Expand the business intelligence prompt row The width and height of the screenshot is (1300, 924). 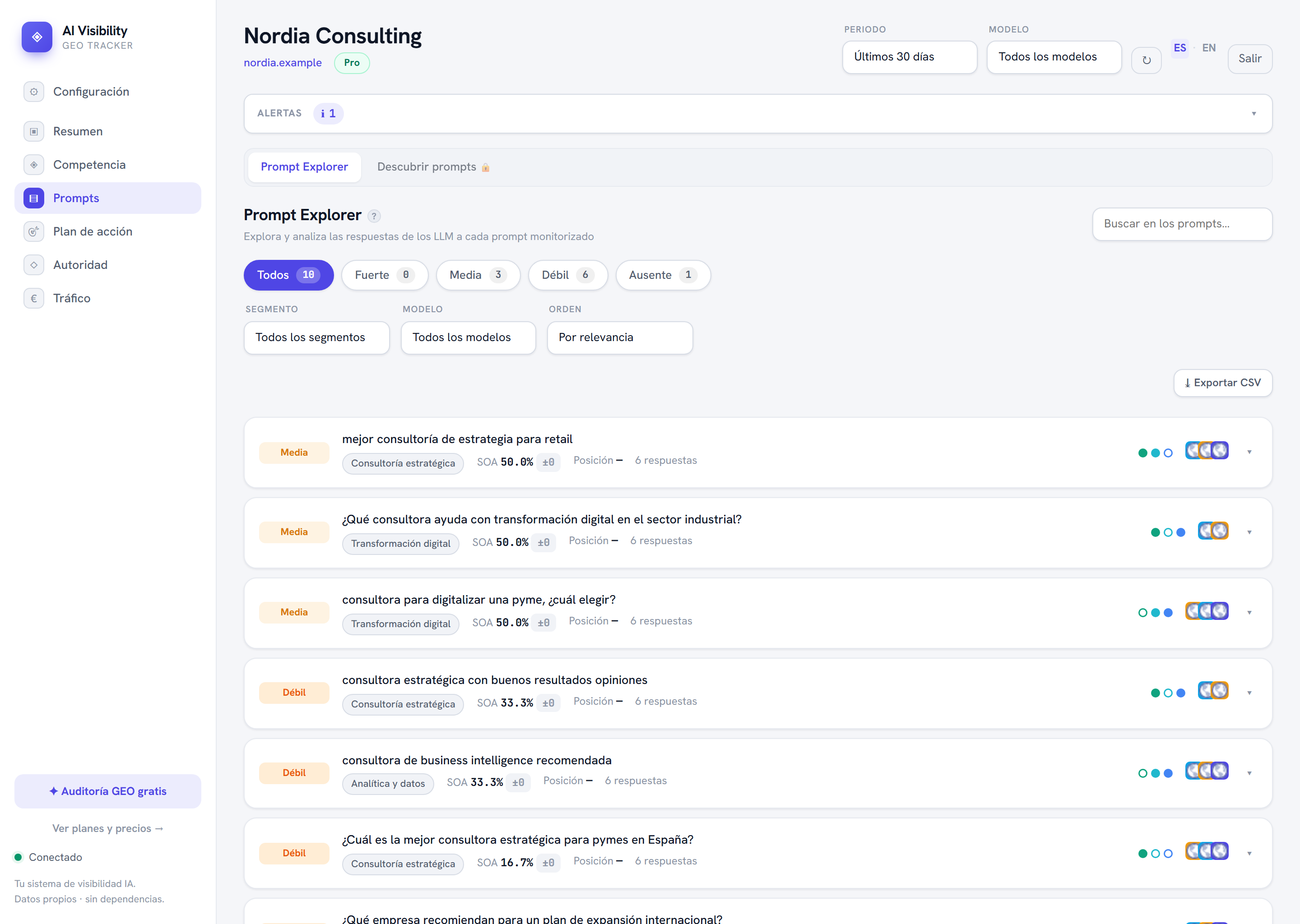[1249, 773]
